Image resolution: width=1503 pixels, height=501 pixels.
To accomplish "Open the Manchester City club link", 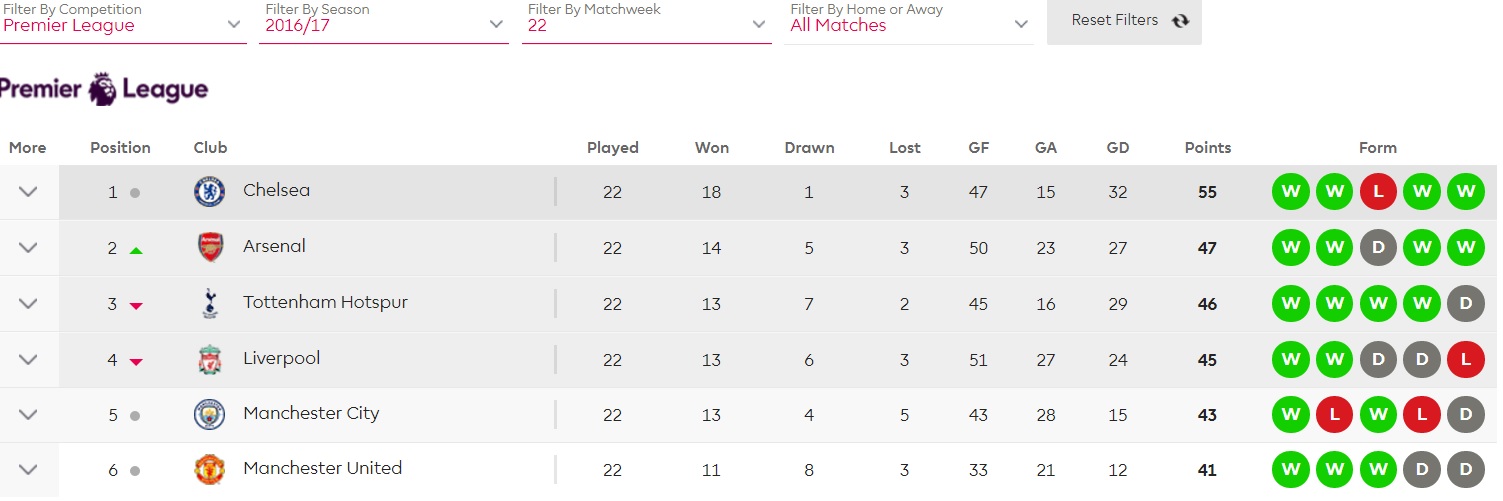I will coord(311,413).
